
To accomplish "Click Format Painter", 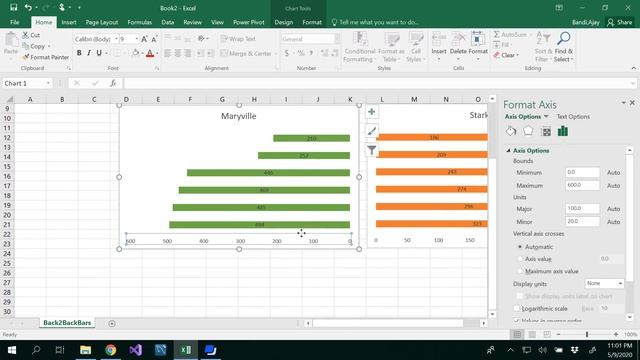I will tap(46, 57).
